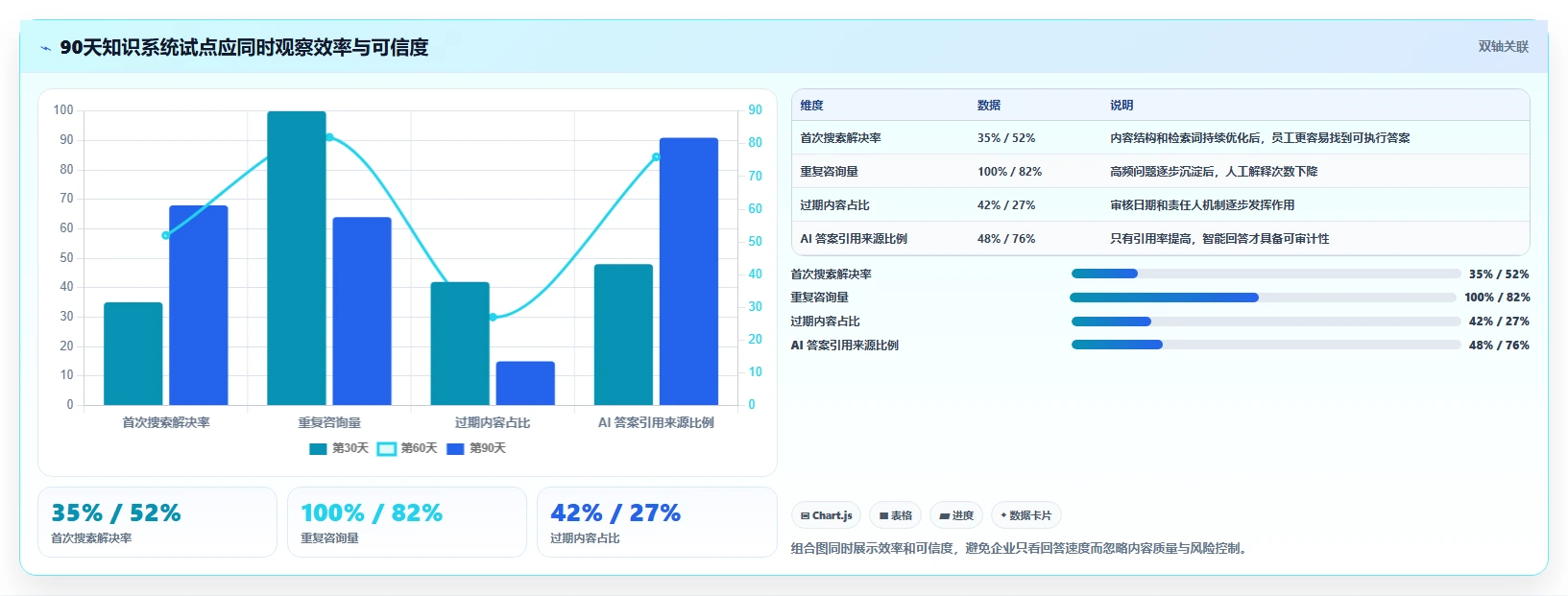This screenshot has height=596, width=1568.
Task: Click the footnote starting 组合图同时展示效率和可信度
Action: tap(1021, 549)
